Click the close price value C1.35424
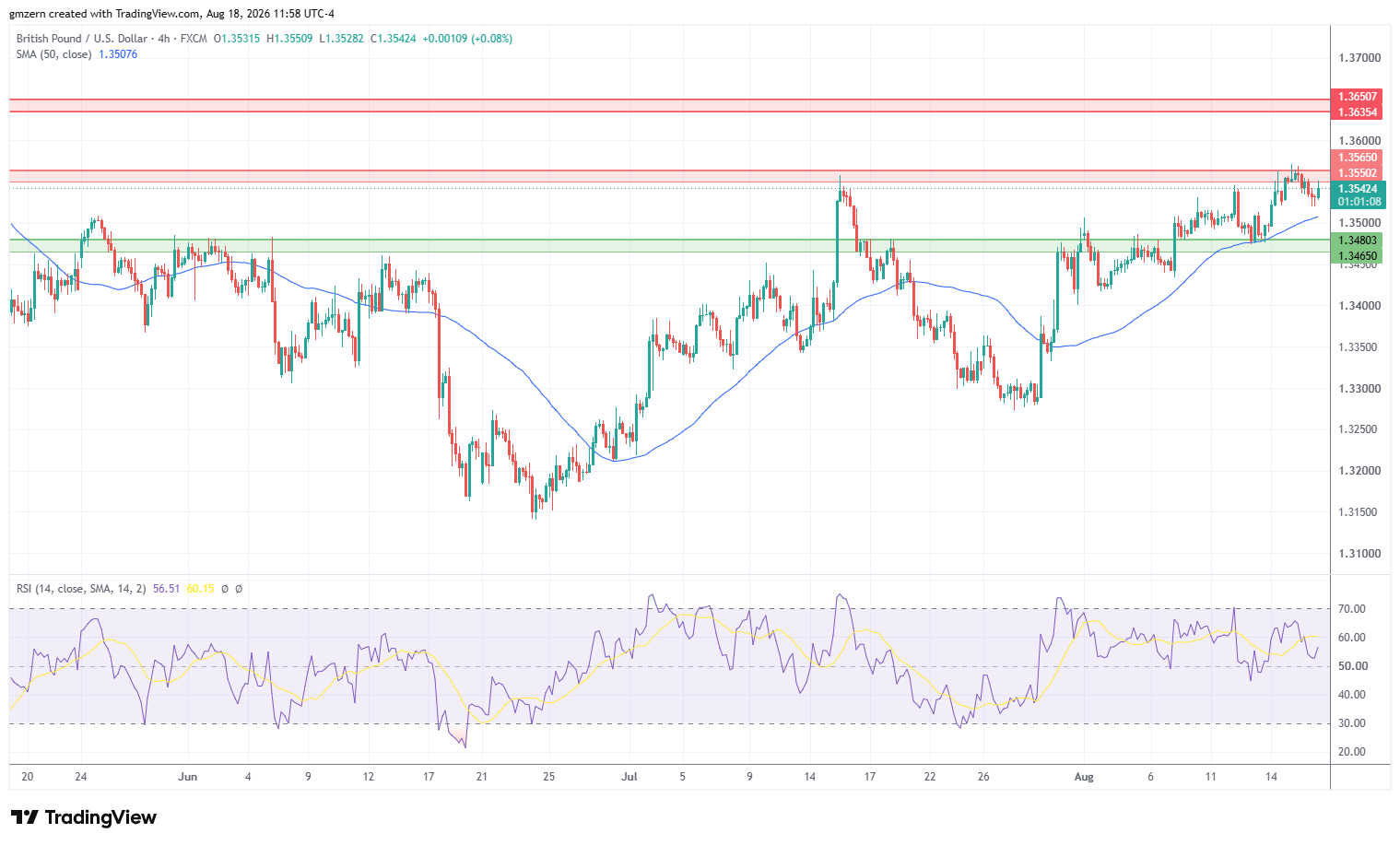Viewport: 1400px width, 845px height. pos(394,39)
